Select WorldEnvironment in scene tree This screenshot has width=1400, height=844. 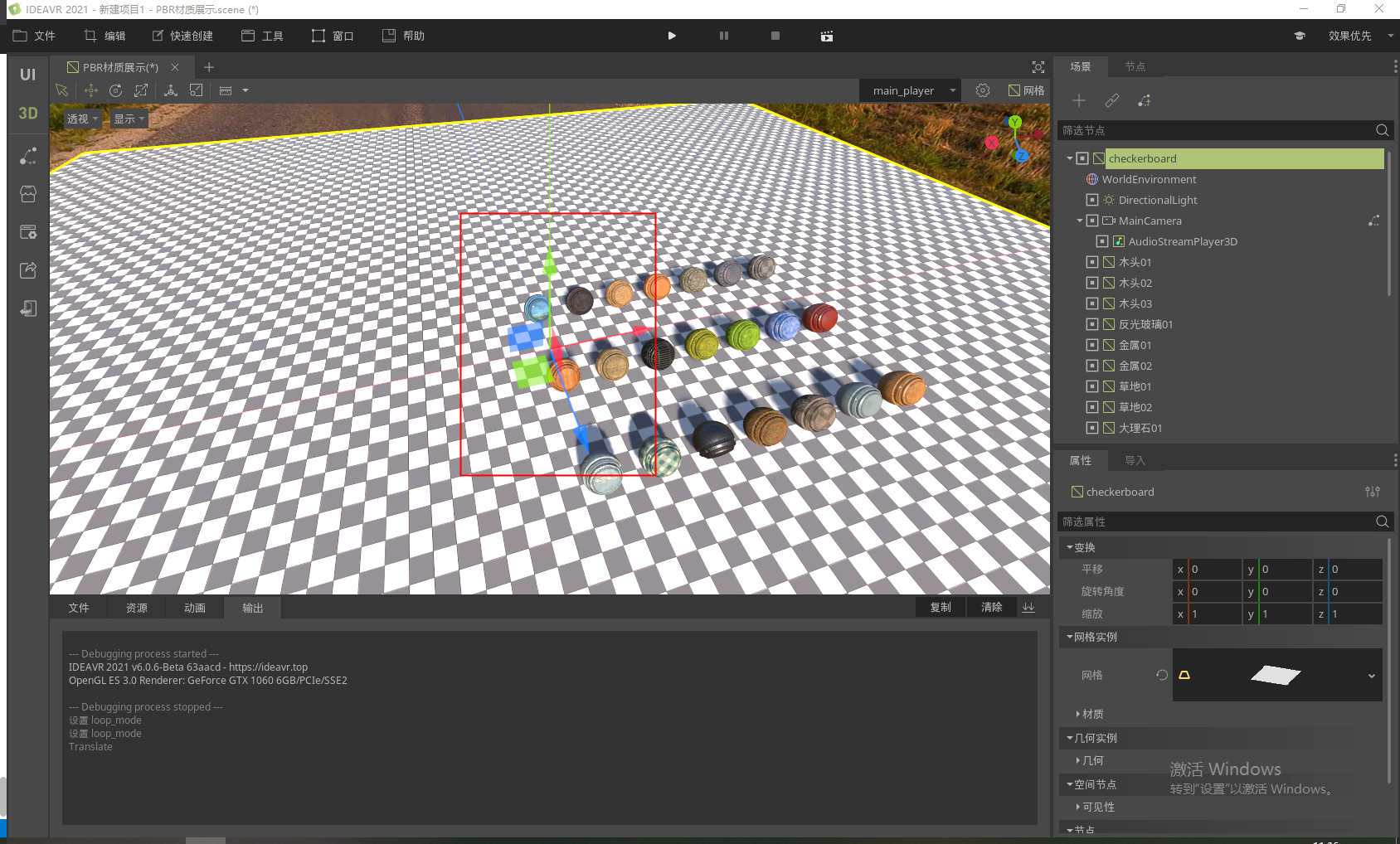tap(1149, 179)
